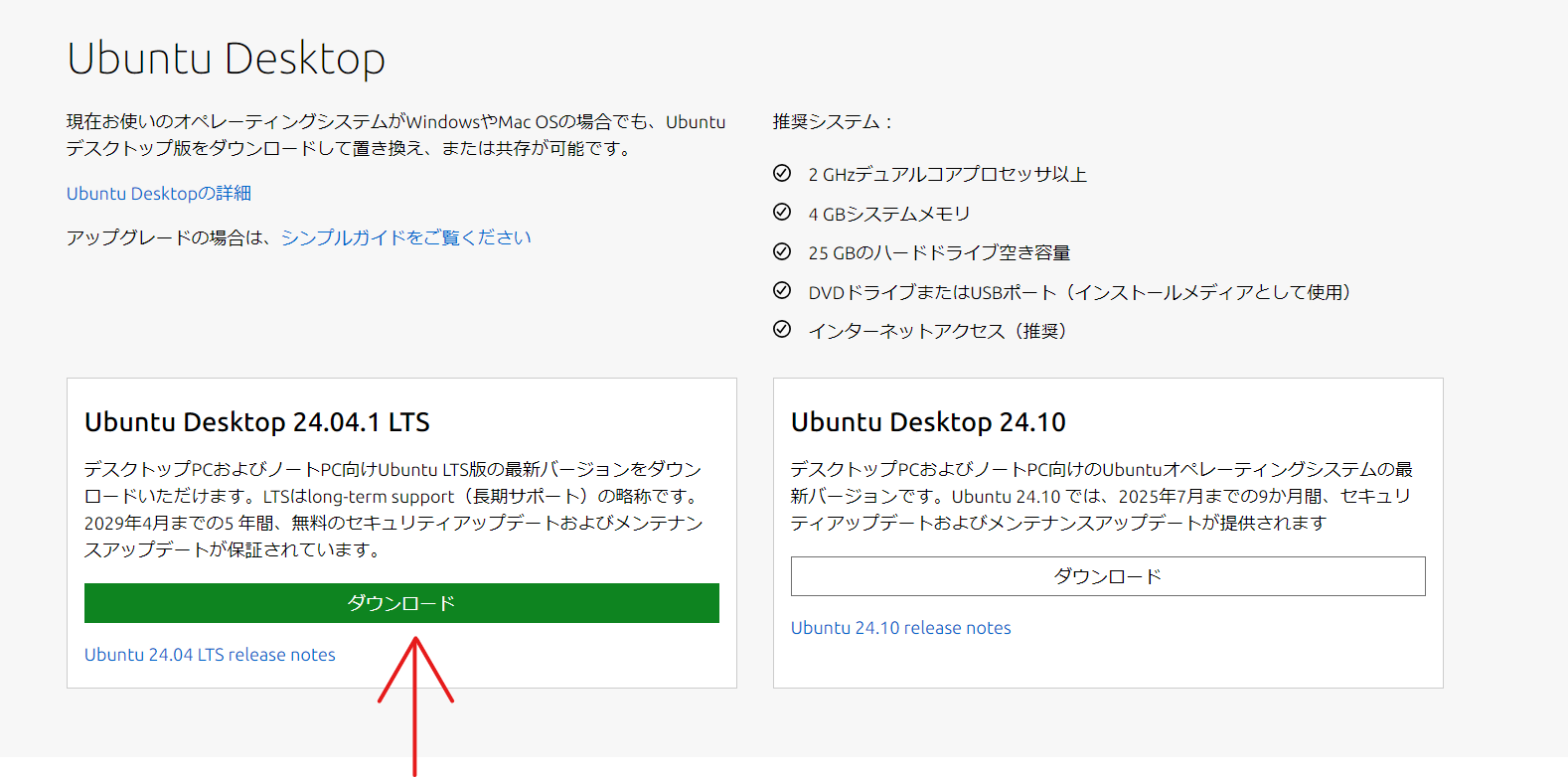Click the green ダウンロード button for 24.04.1 LTS
1568x777 pixels.
click(x=401, y=603)
